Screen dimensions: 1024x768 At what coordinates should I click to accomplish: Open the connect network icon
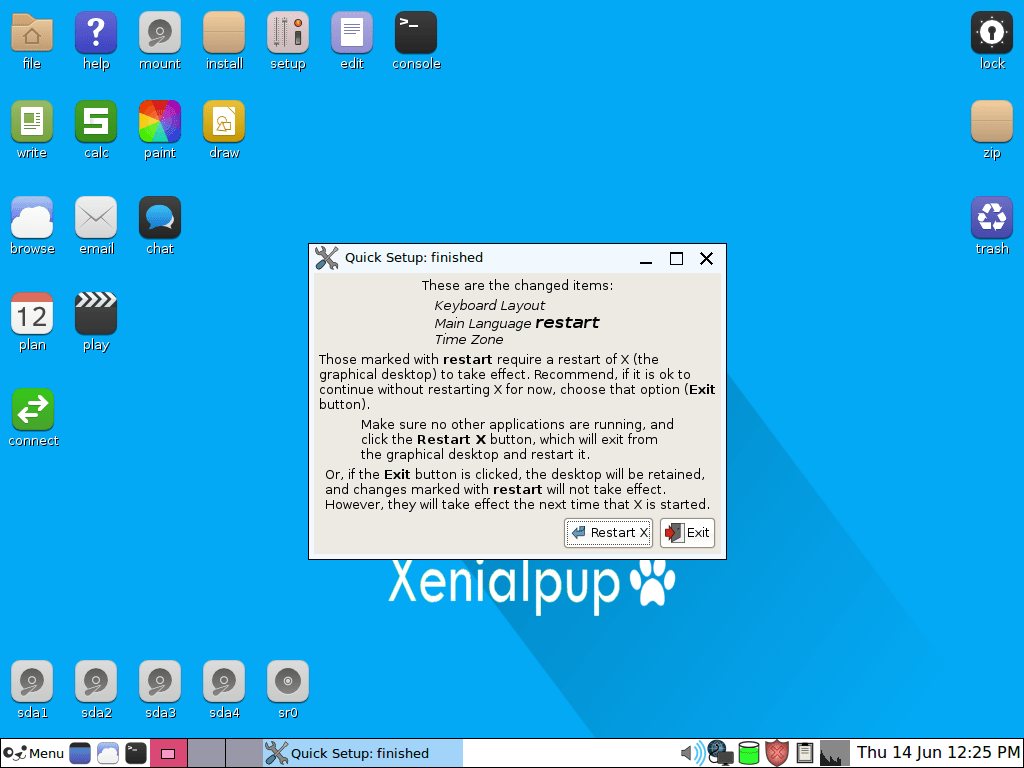[33, 409]
